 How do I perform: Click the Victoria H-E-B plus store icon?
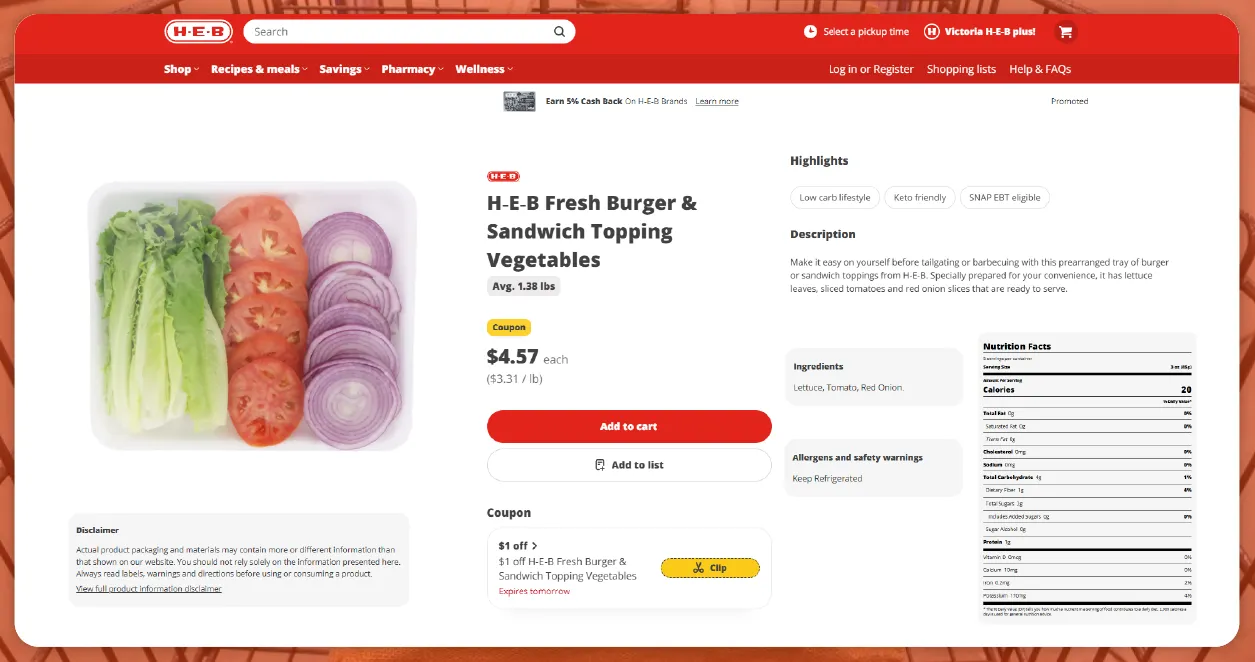(x=932, y=32)
